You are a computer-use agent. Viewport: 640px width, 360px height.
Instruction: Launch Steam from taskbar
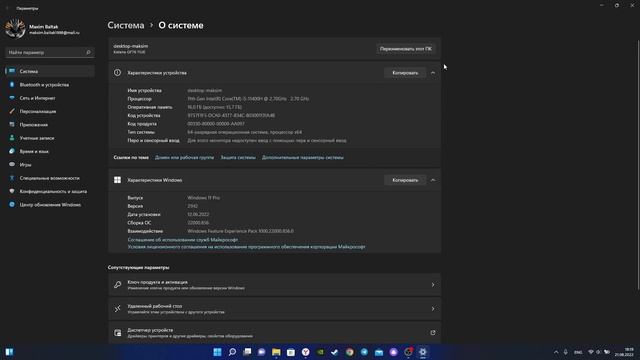click(335, 352)
